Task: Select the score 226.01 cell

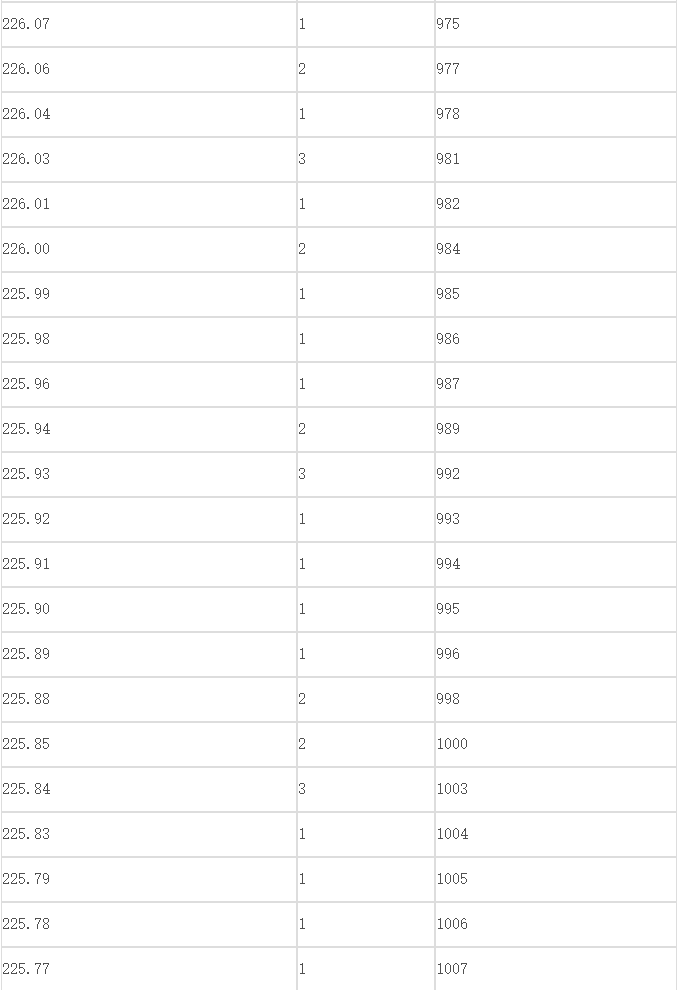Action: pyautogui.click(x=149, y=204)
